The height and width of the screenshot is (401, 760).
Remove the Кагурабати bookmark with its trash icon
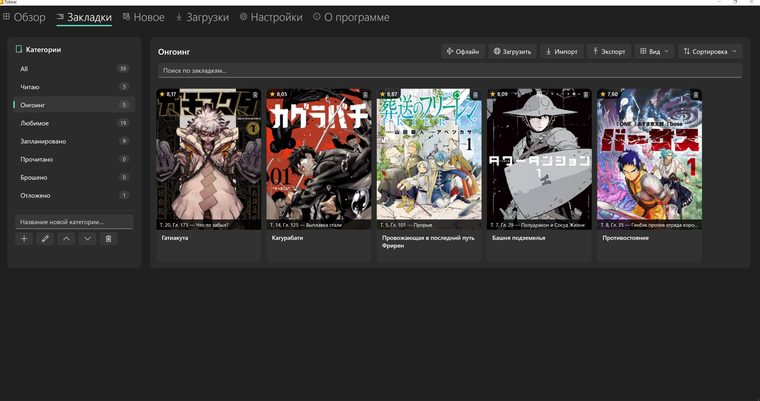pos(365,95)
